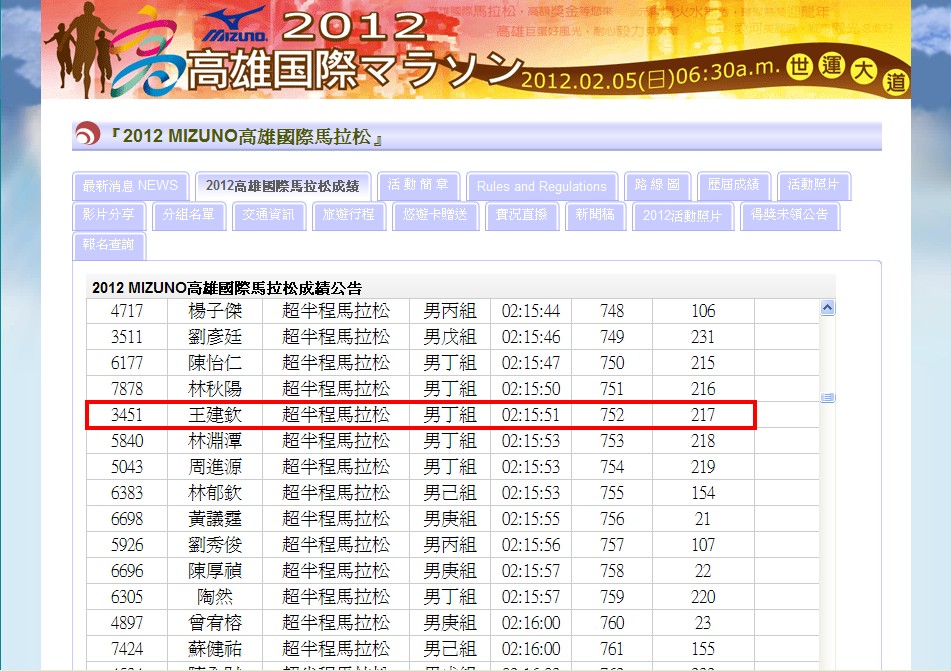Click finish time 02:15:55
Screen dimensions: 951x671
pos(531,519)
